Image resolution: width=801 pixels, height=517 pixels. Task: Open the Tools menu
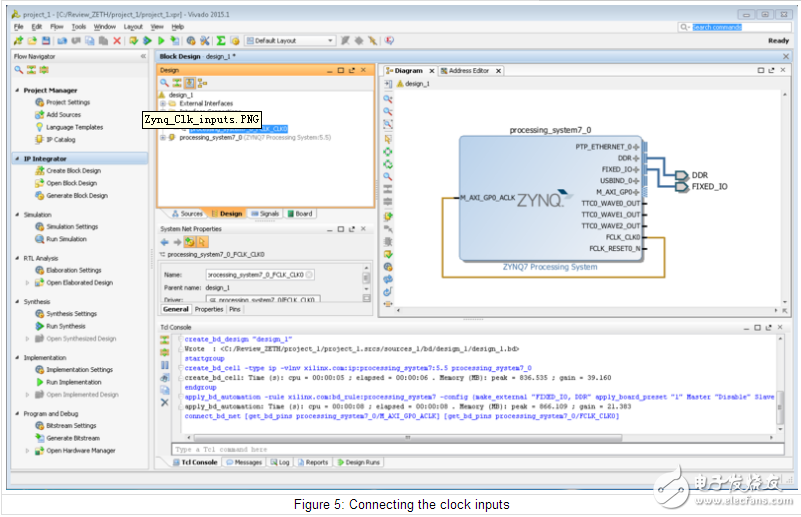[x=77, y=26]
